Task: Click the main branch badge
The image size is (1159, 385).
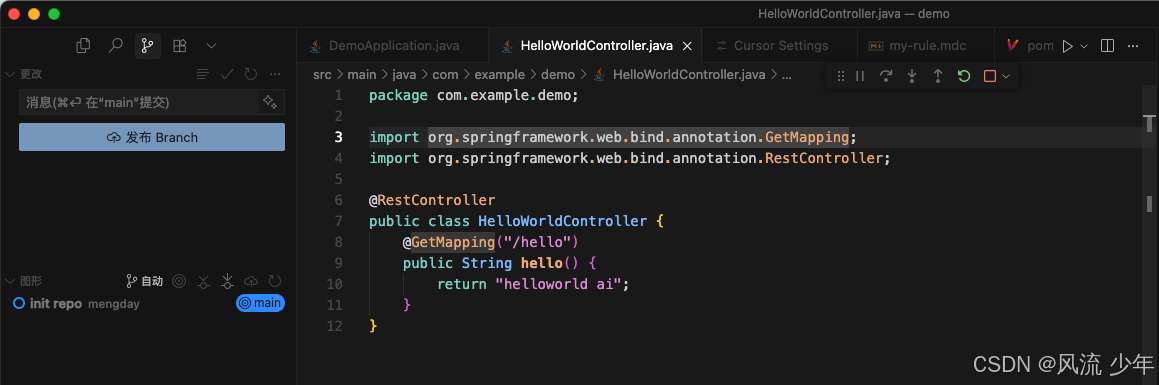Action: pyautogui.click(x=260, y=303)
